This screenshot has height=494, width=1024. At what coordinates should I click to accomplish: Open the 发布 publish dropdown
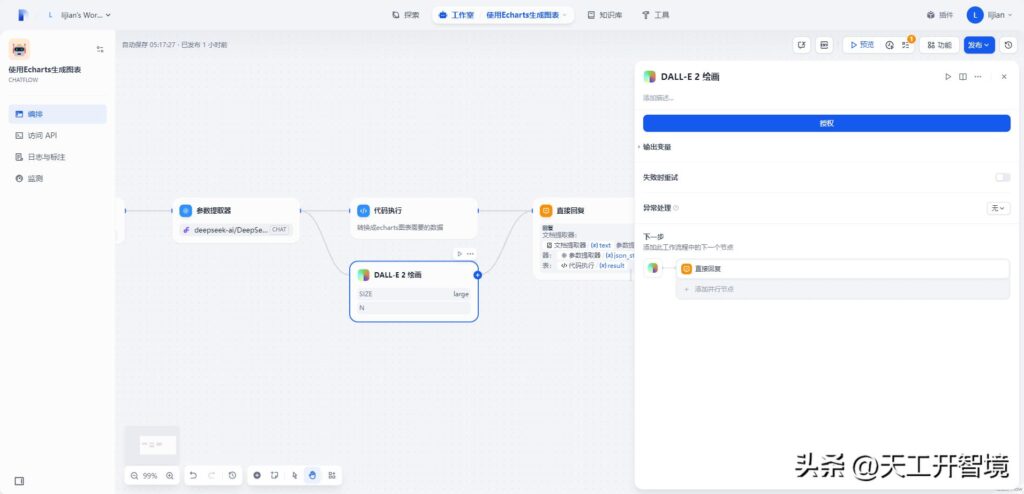coord(978,45)
